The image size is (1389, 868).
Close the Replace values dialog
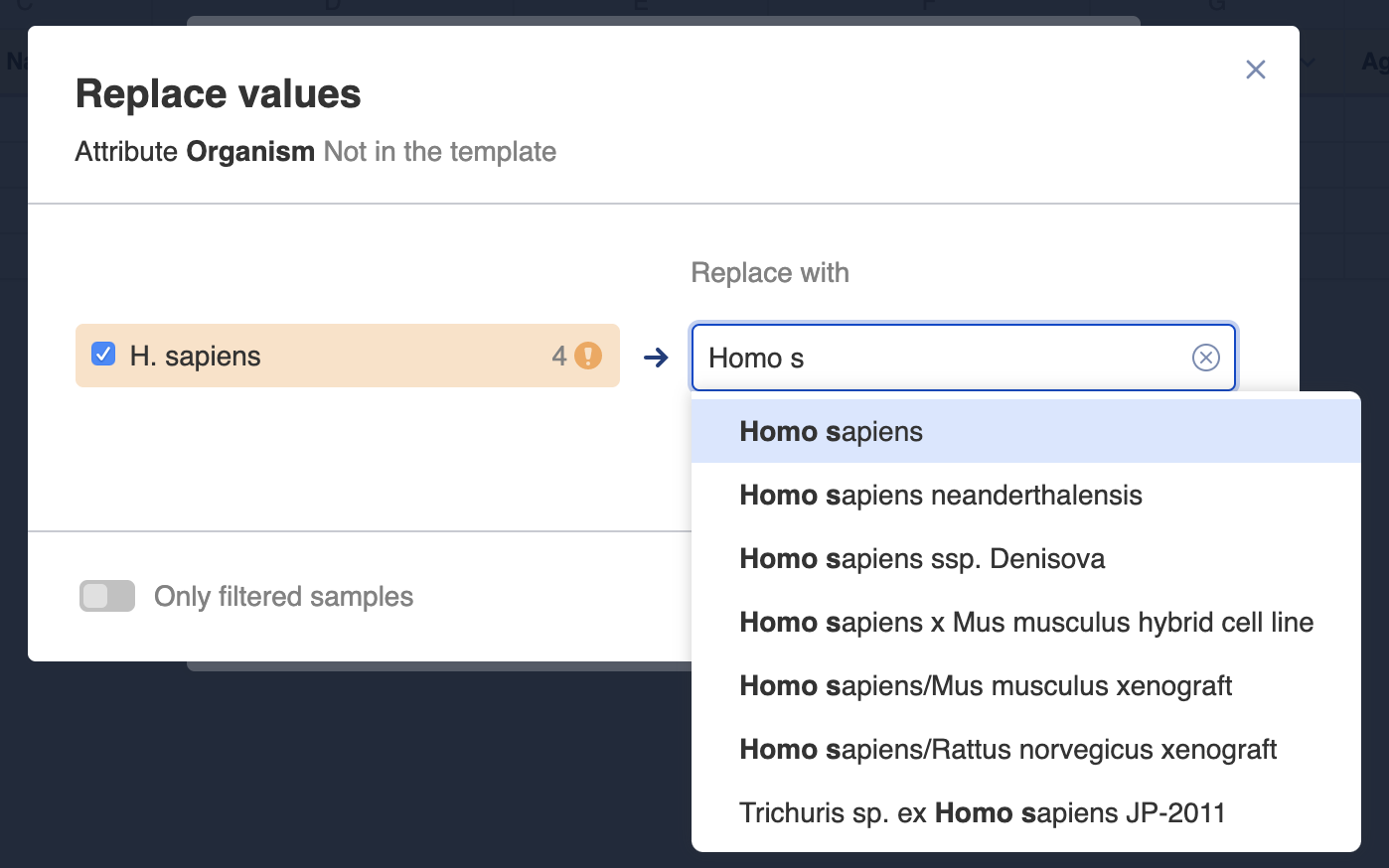[1256, 70]
